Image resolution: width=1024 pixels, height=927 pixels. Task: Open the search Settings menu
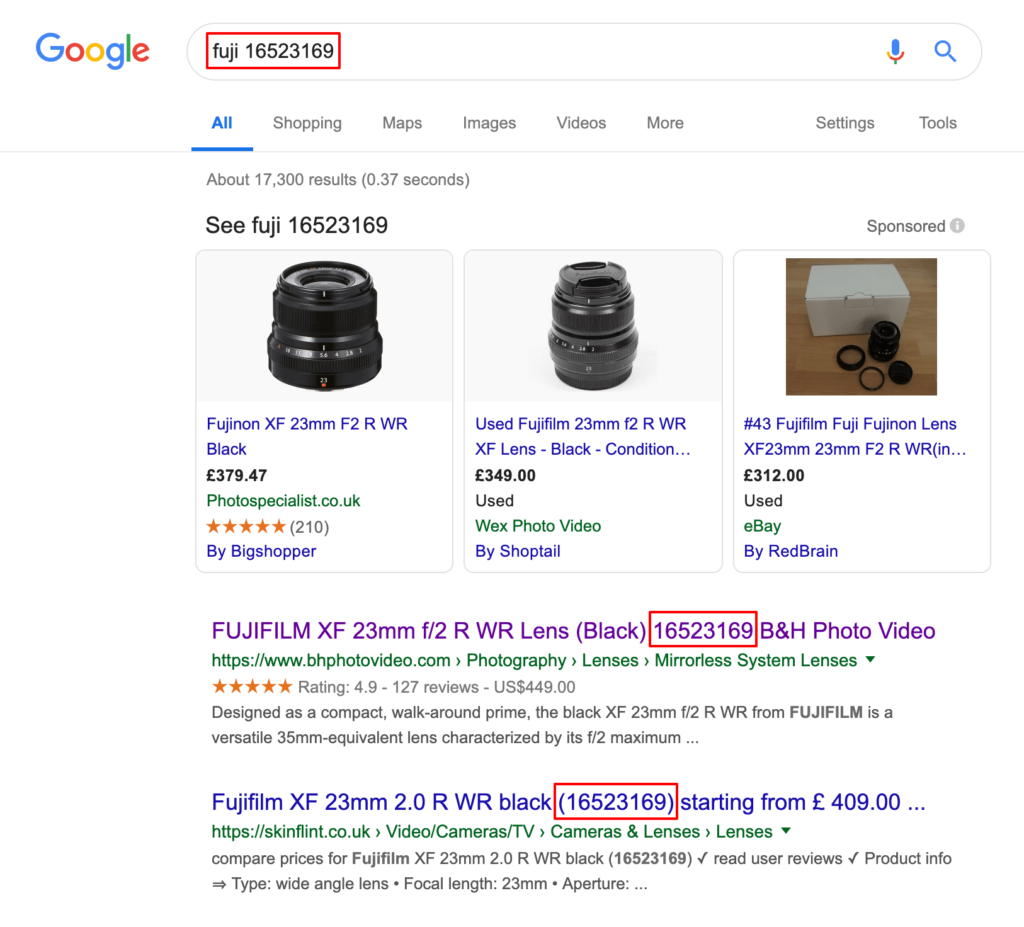click(844, 123)
